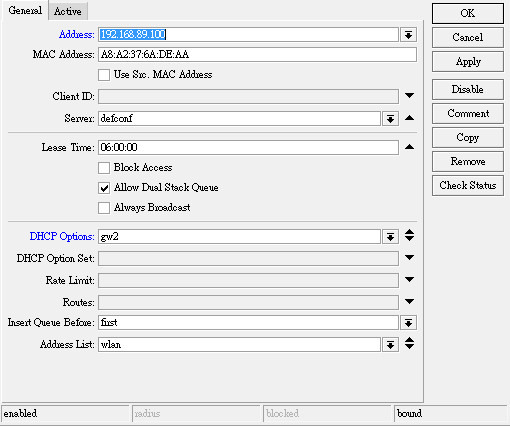This screenshot has height=426, width=510.
Task: Uncheck Allow Dual Stack Queue
Action: 104,188
